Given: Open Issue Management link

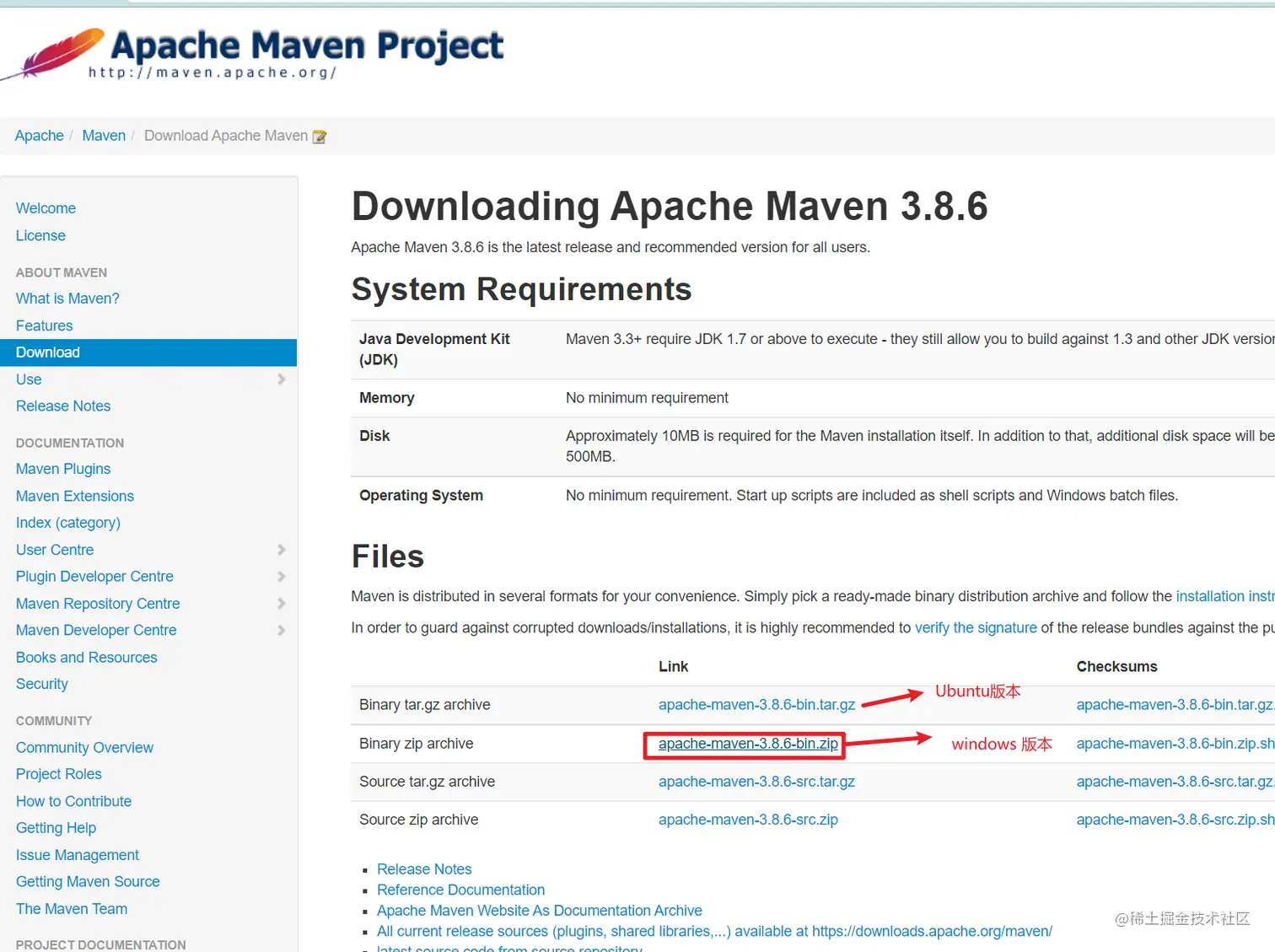Looking at the screenshot, I should (x=78, y=855).
